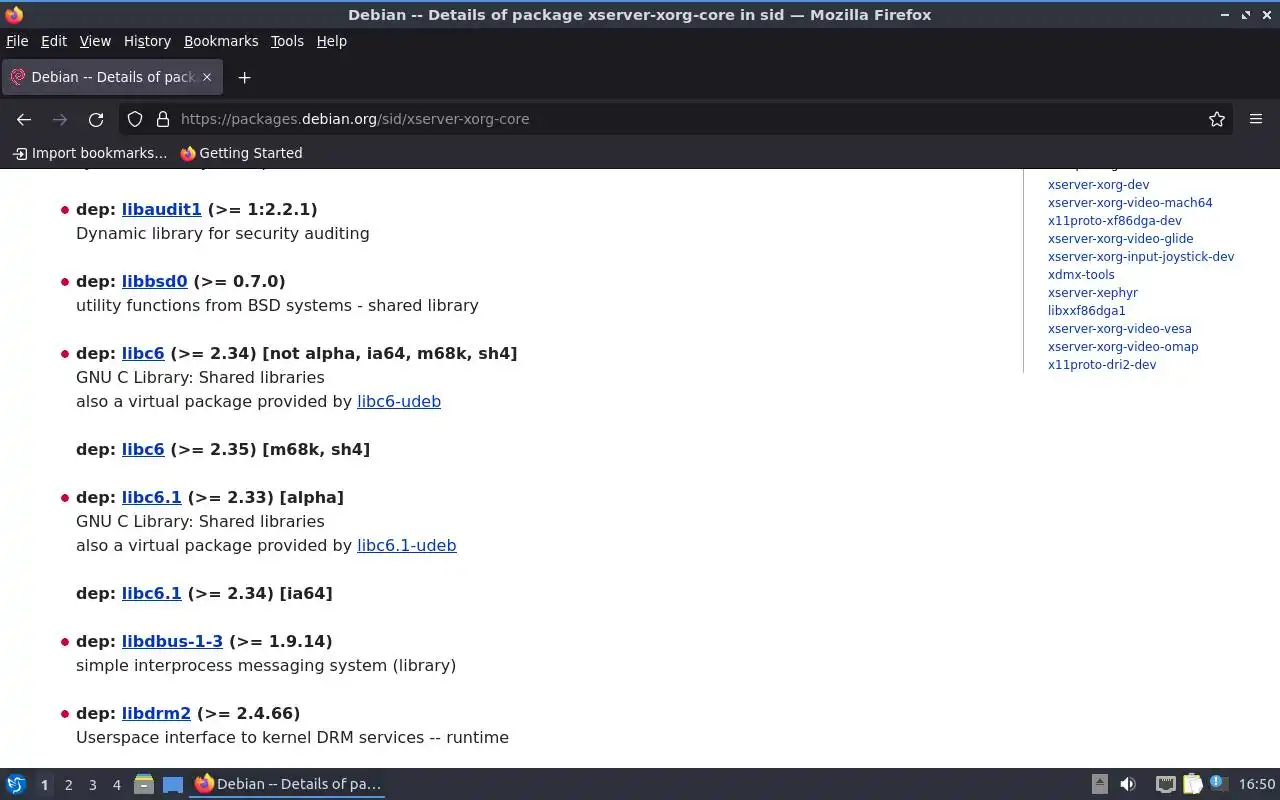Reload the current page
This screenshot has height=800, width=1280.
96,119
